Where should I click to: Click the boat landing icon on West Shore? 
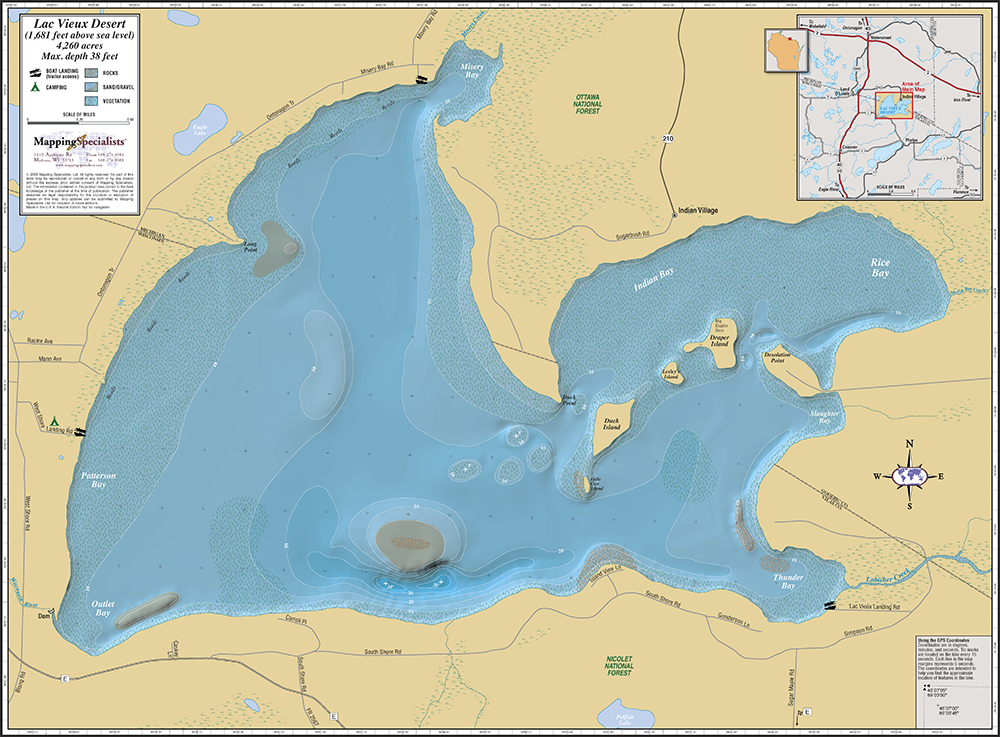point(80,432)
